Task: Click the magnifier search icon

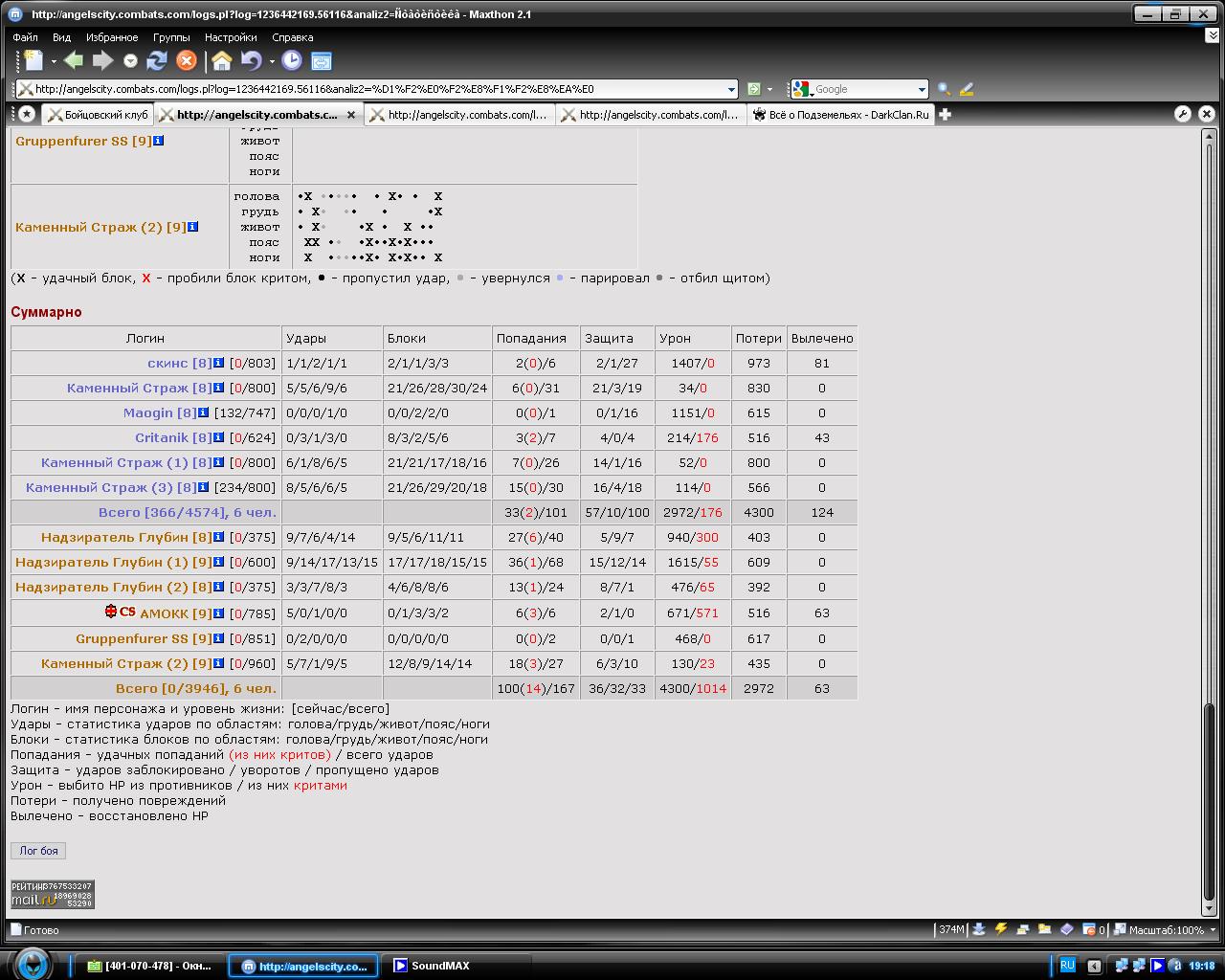Action: click(944, 89)
